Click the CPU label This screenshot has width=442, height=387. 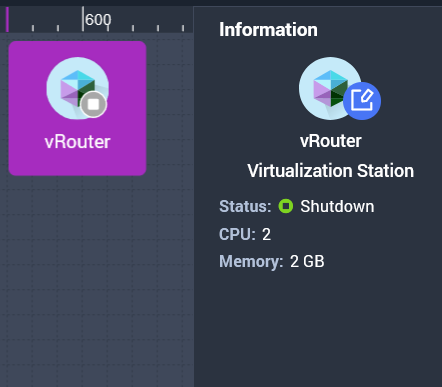pyautogui.click(x=237, y=234)
